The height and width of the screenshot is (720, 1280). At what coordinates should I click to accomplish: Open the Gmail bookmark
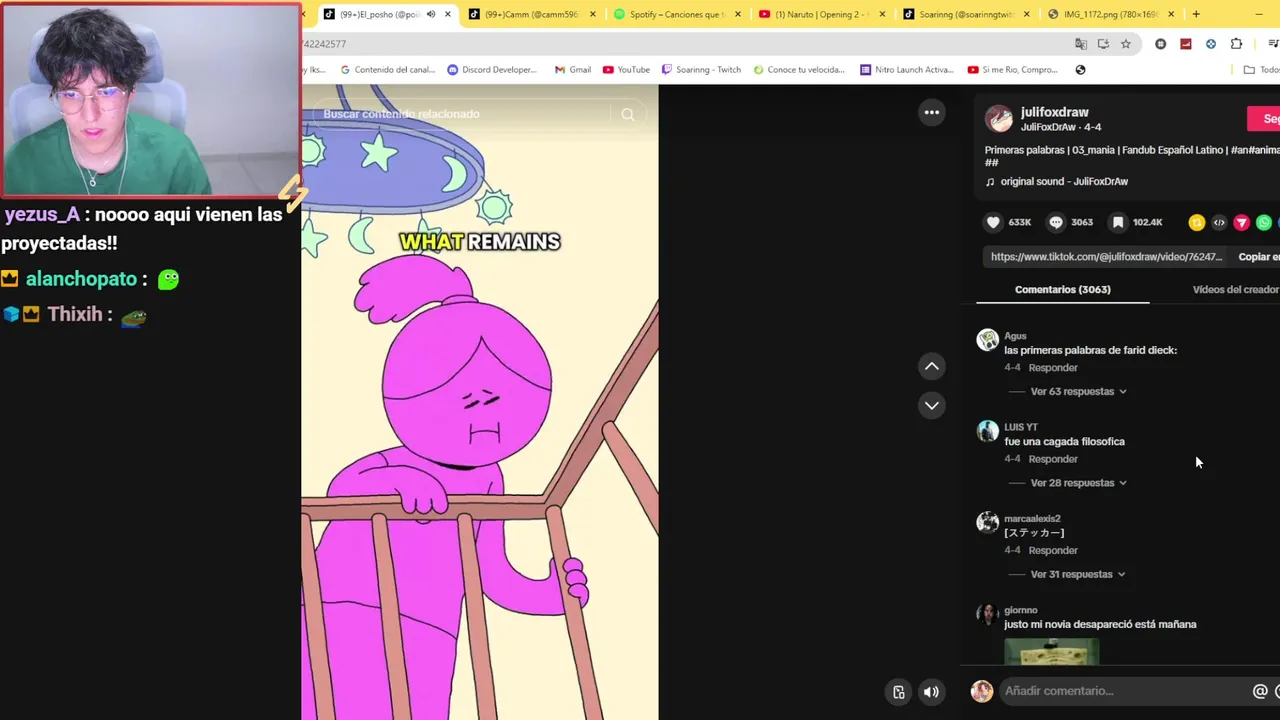(x=572, y=70)
